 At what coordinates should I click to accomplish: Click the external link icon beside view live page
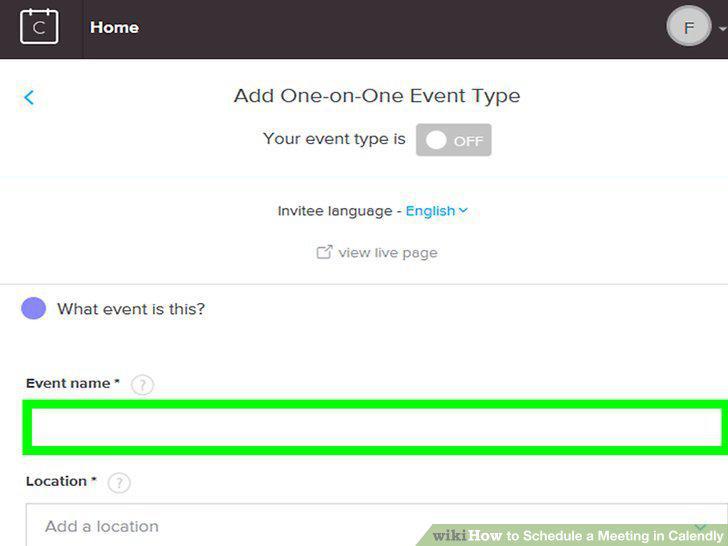(324, 252)
